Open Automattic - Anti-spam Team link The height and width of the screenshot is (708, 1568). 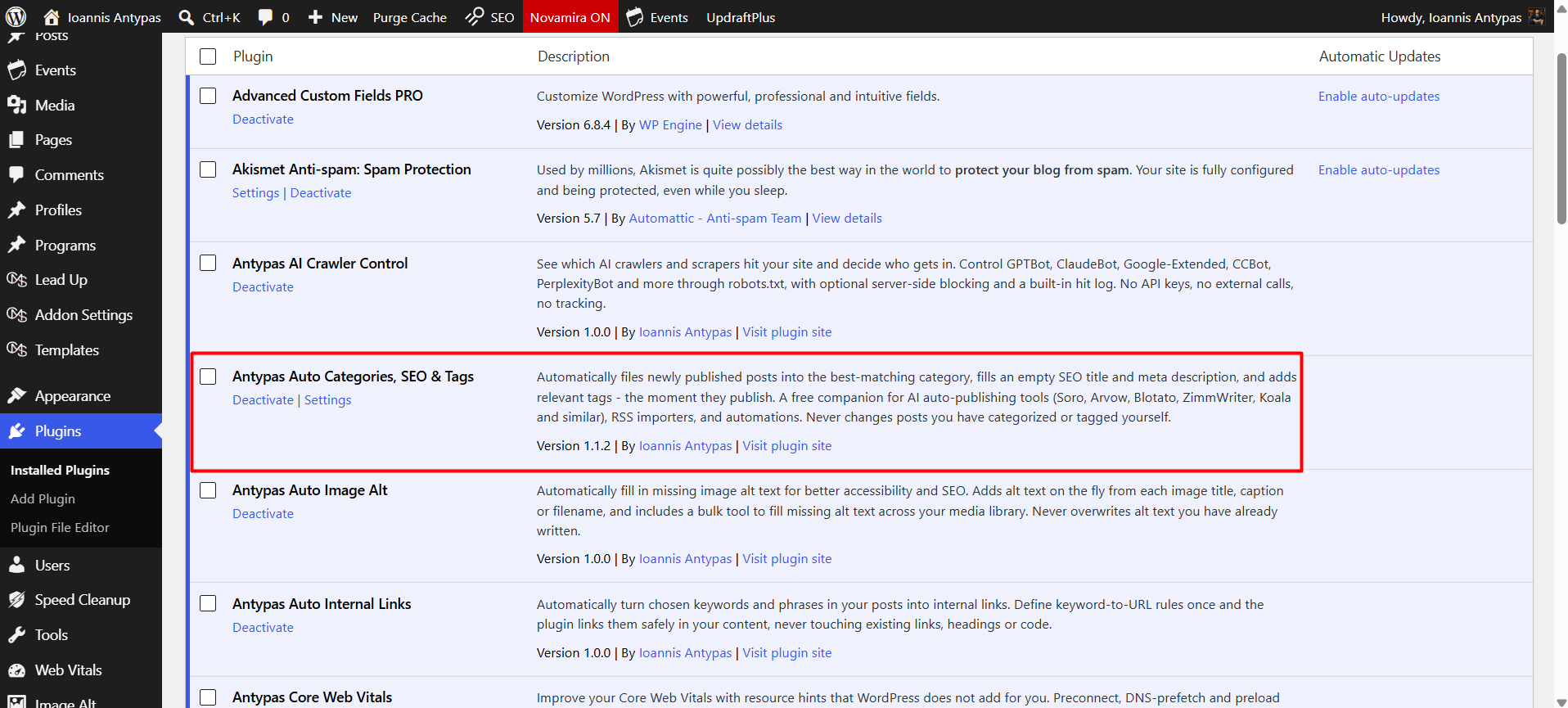(715, 219)
